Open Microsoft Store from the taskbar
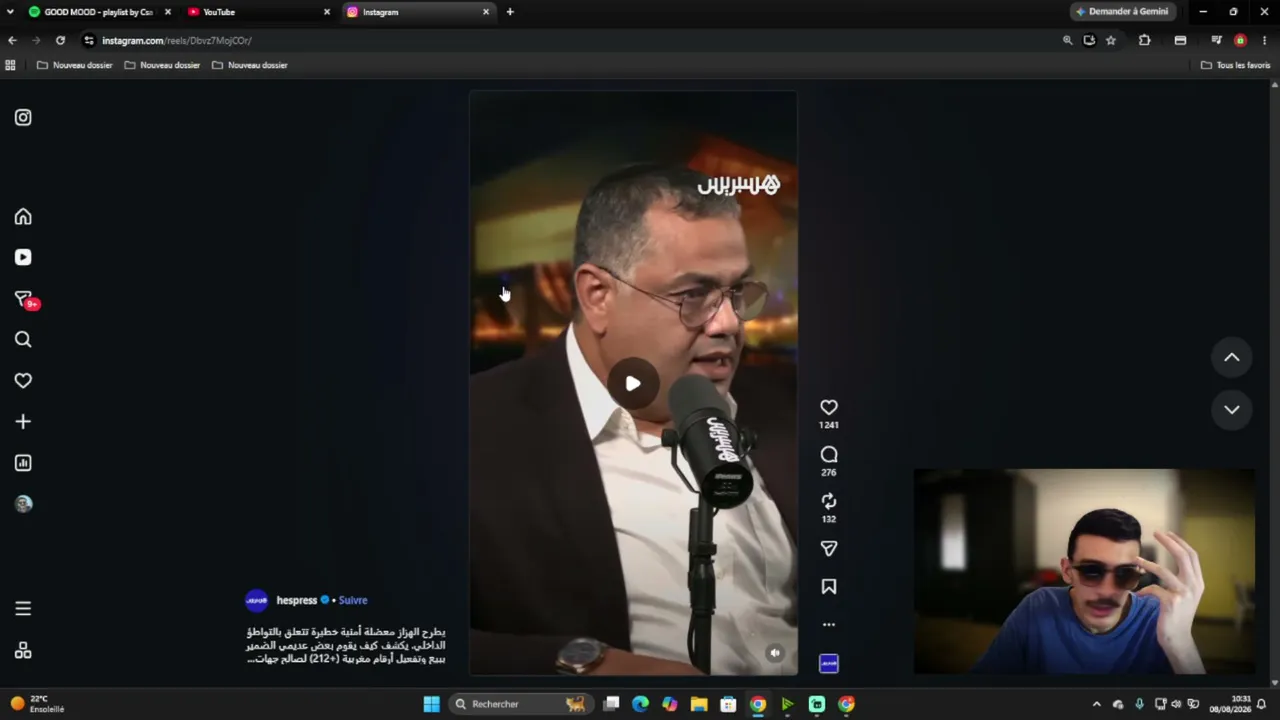1280x720 pixels. coord(729,704)
